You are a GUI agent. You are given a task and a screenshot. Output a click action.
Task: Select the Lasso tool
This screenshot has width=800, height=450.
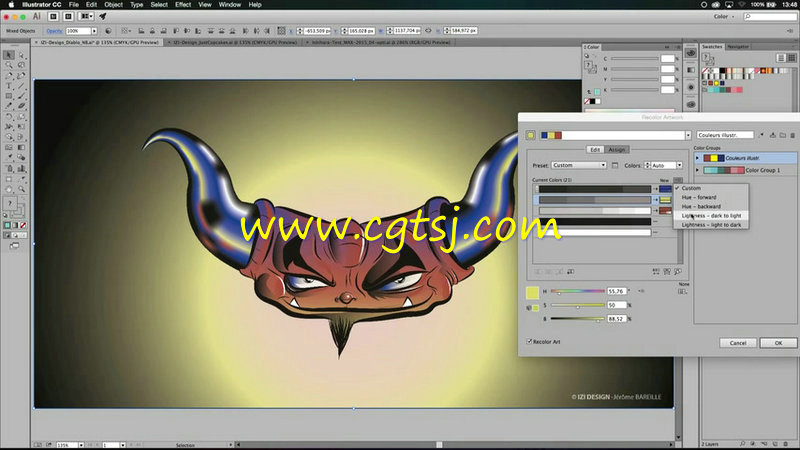pos(21,65)
